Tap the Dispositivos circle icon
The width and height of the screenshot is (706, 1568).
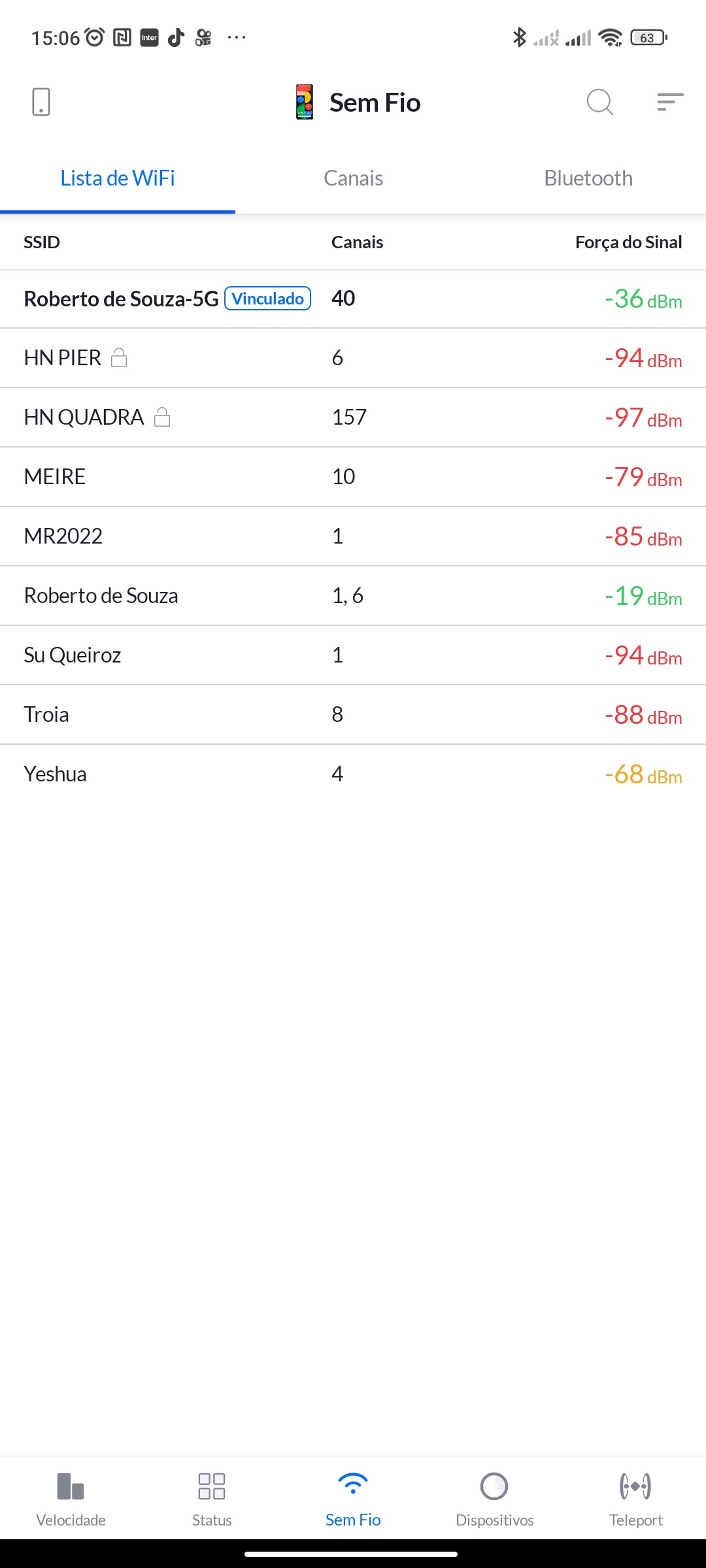tap(494, 1486)
